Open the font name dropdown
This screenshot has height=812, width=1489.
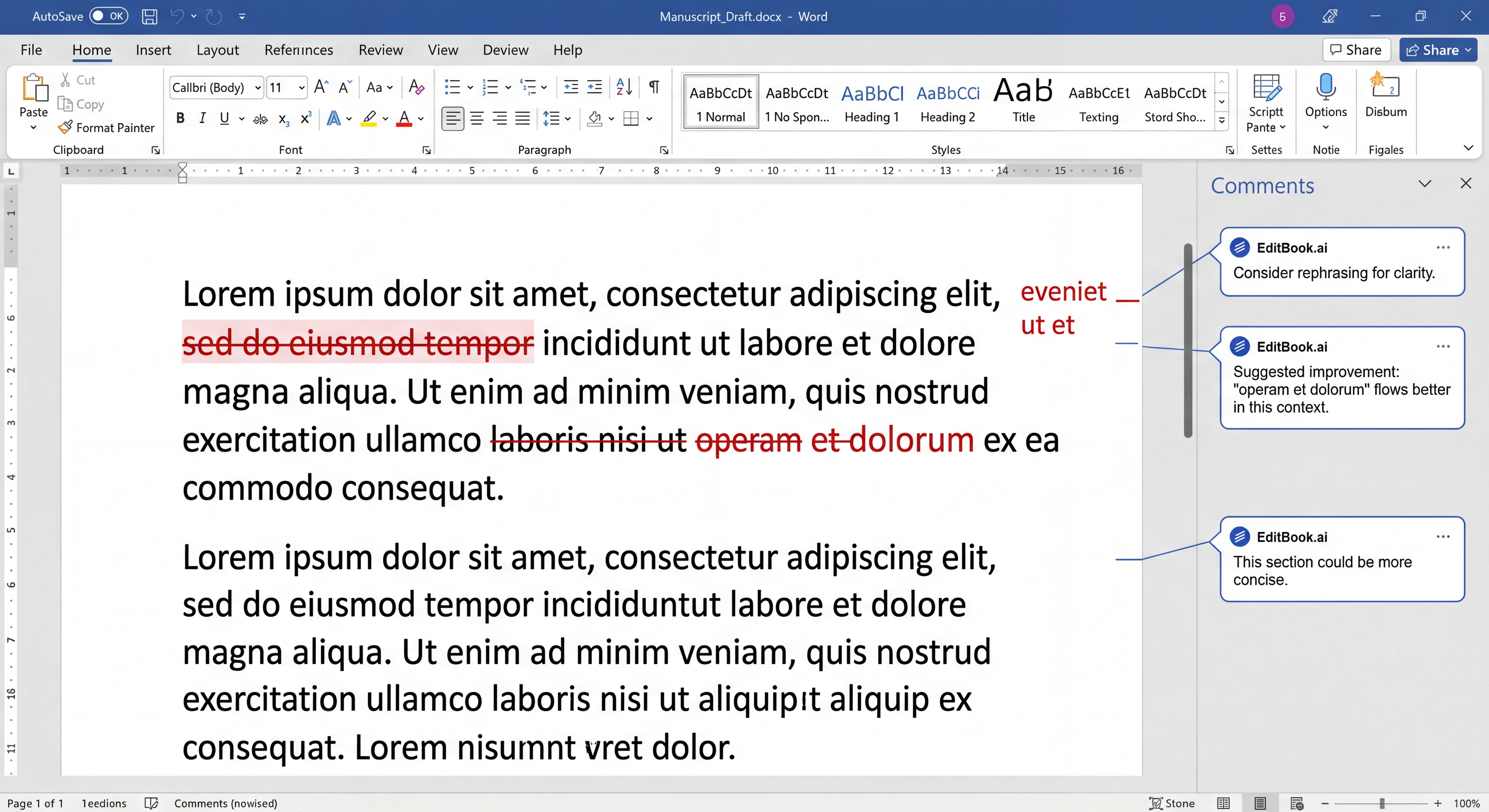click(x=258, y=87)
